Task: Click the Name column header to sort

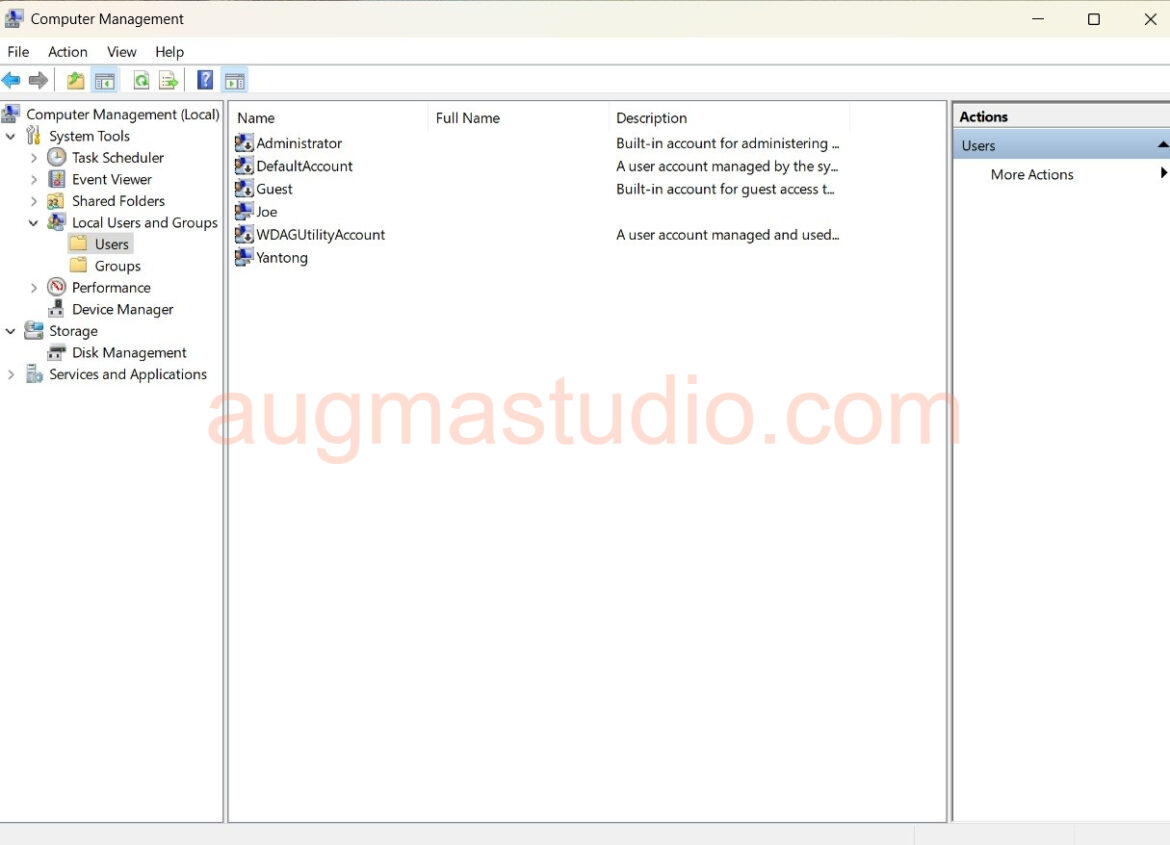Action: pyautogui.click(x=256, y=117)
